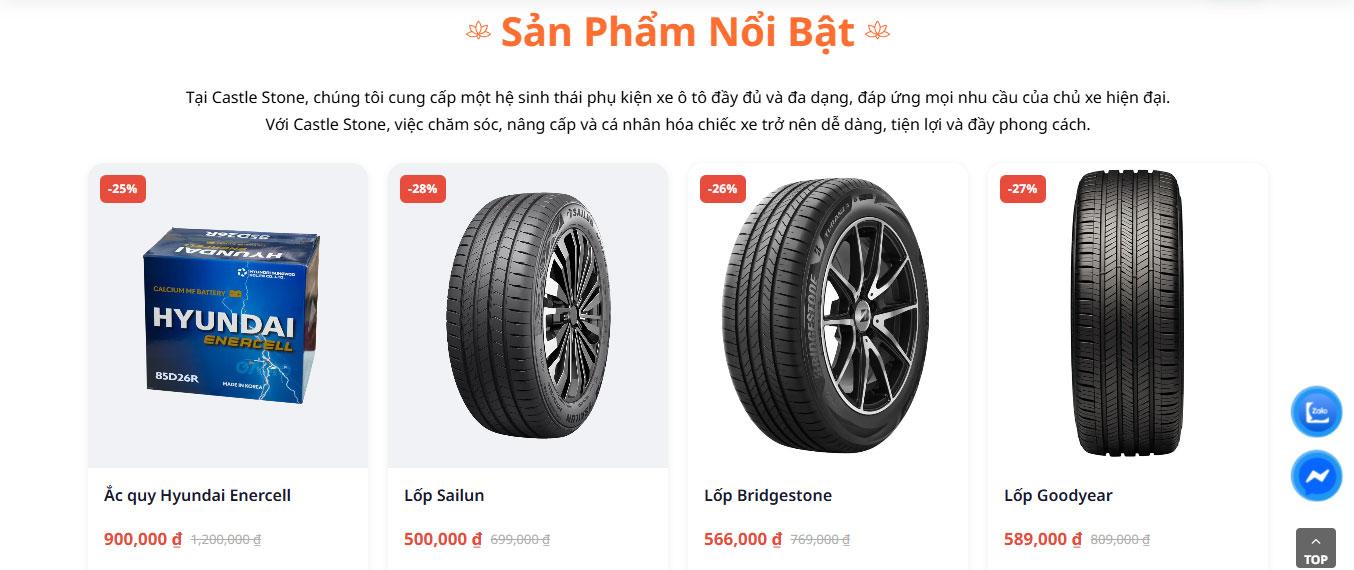Click the -26% discount badge

click(722, 189)
